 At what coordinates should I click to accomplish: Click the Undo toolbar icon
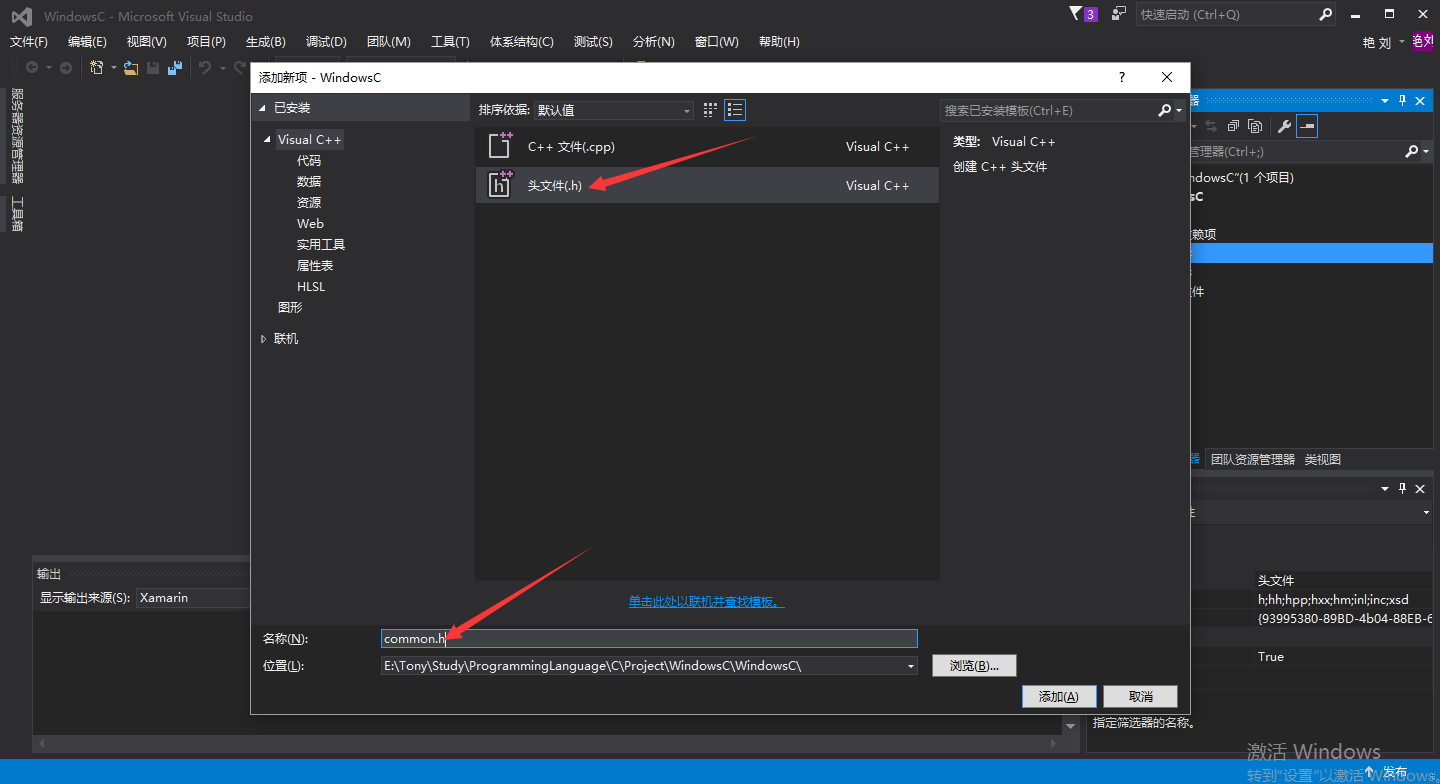coord(205,67)
